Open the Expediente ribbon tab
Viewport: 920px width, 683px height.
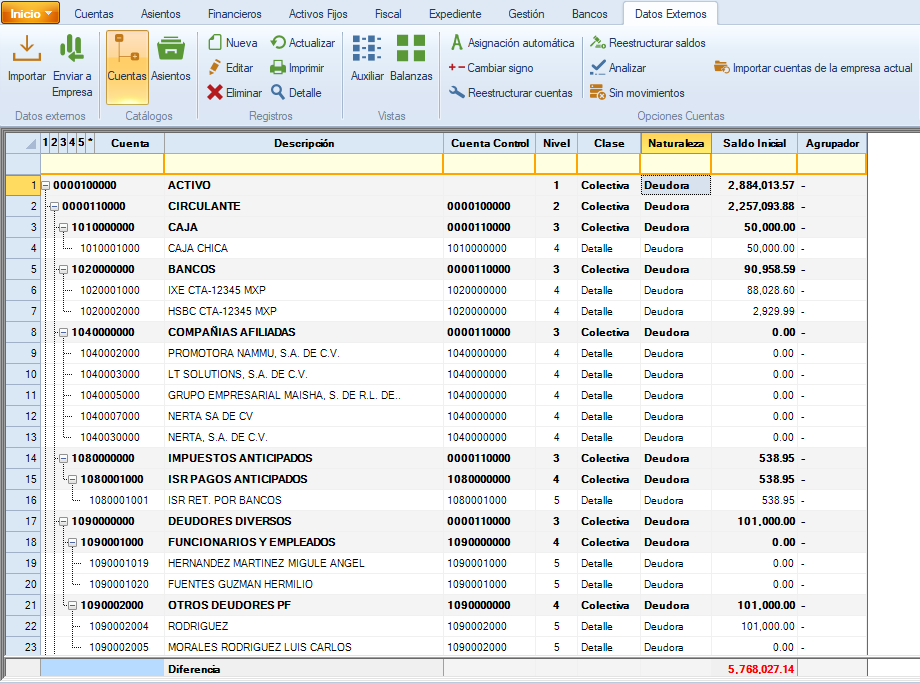pos(455,13)
